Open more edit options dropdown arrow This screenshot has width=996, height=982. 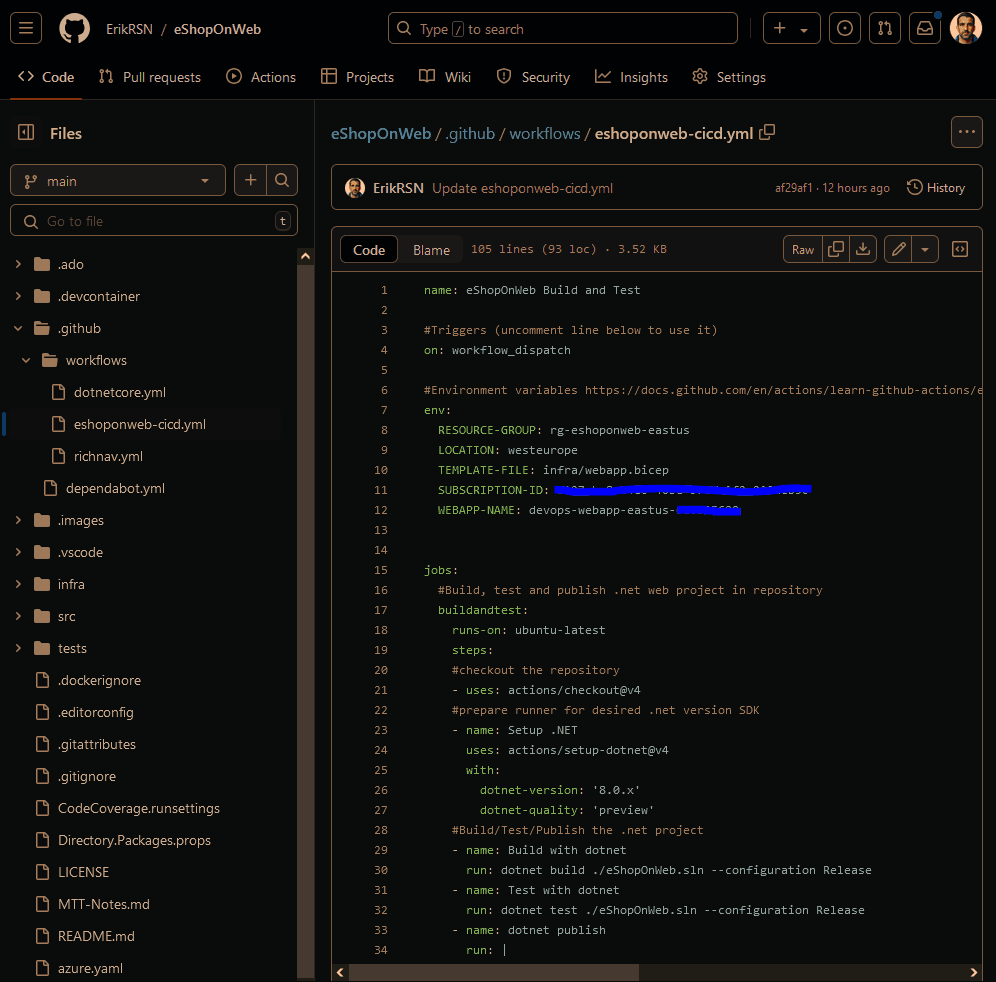click(925, 250)
